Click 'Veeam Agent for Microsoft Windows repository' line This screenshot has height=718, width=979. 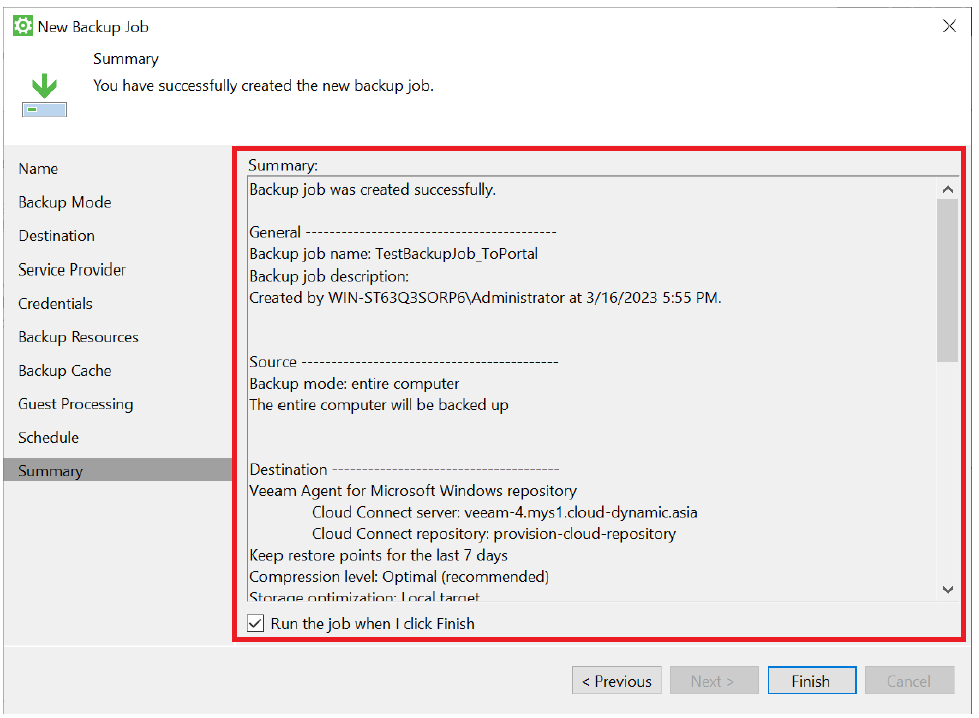click(x=413, y=491)
